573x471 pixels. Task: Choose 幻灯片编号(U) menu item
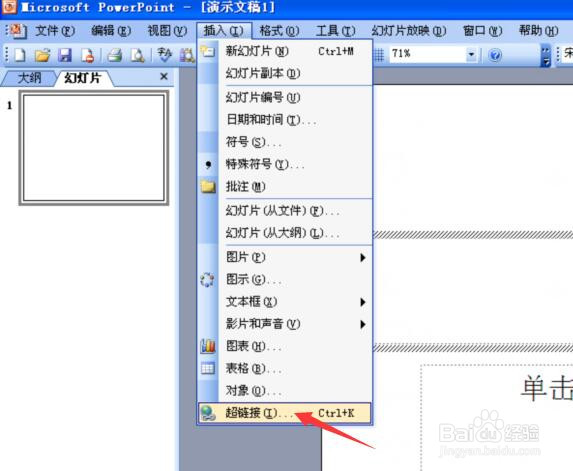click(x=285, y=98)
